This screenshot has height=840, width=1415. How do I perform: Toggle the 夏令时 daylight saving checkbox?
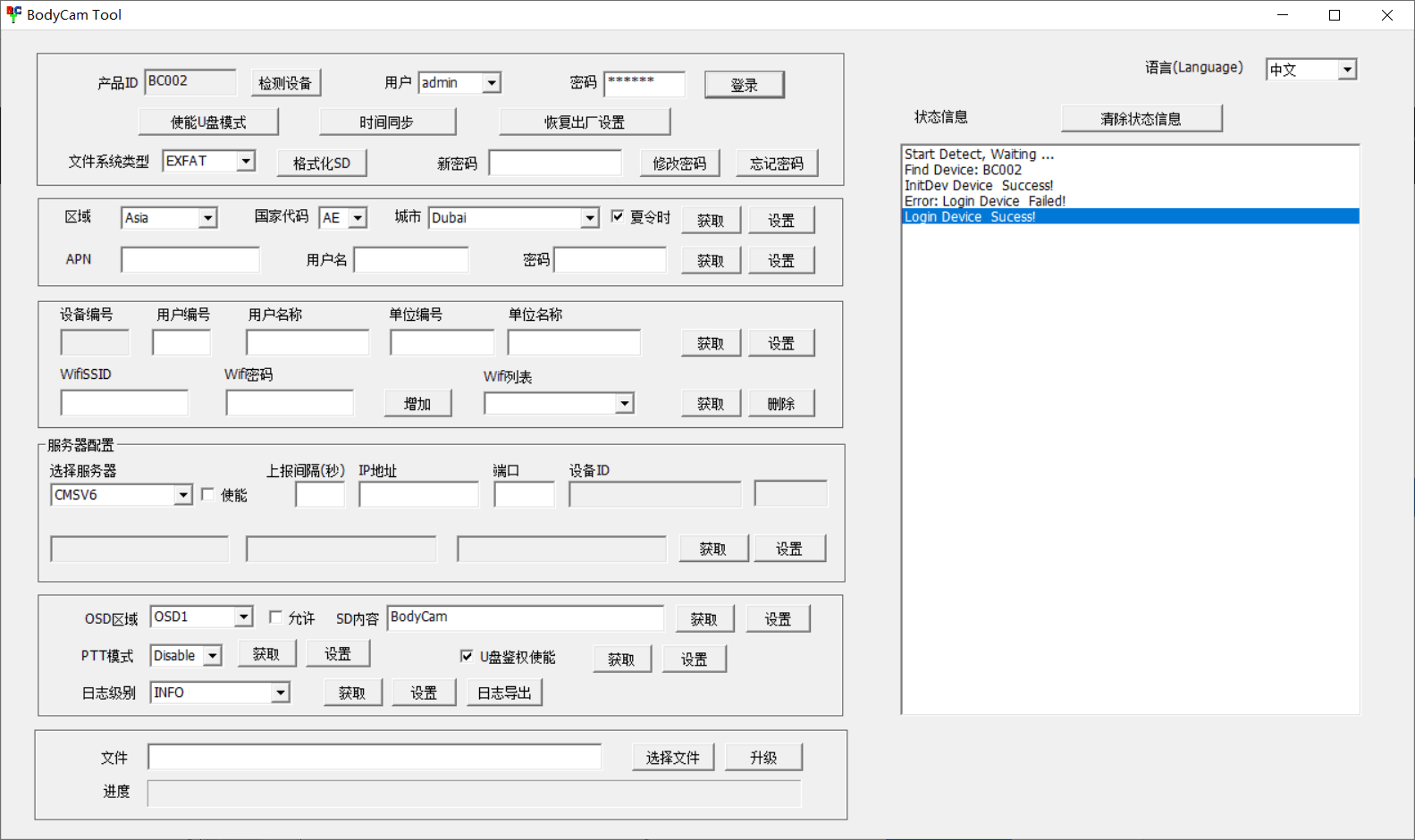pyautogui.click(x=618, y=216)
